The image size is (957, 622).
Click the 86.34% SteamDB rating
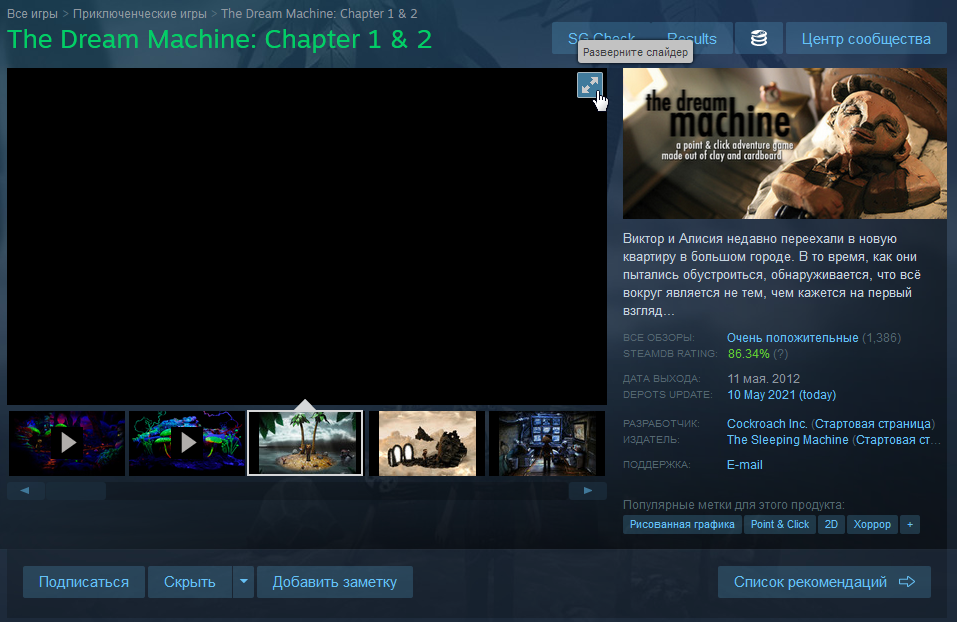748,353
